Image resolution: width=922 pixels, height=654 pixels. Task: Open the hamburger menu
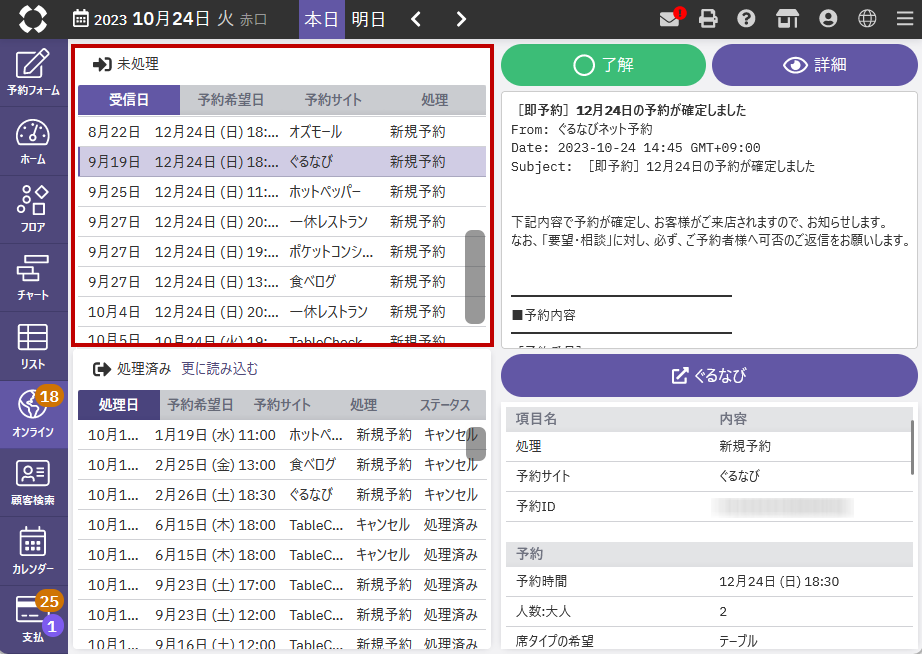point(904,19)
